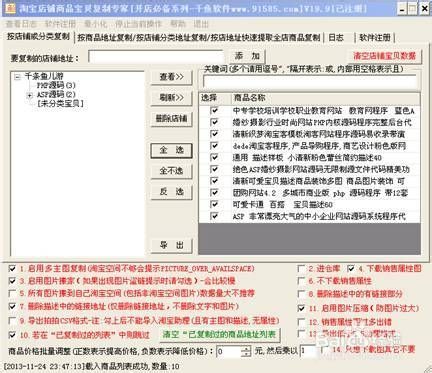
Task: Uncheck the 婚纱摄影行业时尚网站 product checkbox
Action: (214, 122)
